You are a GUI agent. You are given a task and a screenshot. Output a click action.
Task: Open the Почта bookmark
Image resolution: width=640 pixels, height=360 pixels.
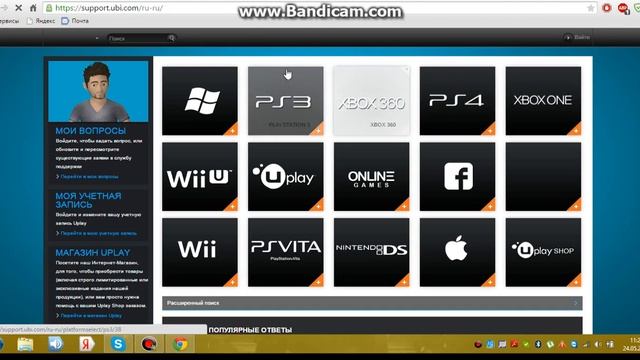(75, 21)
